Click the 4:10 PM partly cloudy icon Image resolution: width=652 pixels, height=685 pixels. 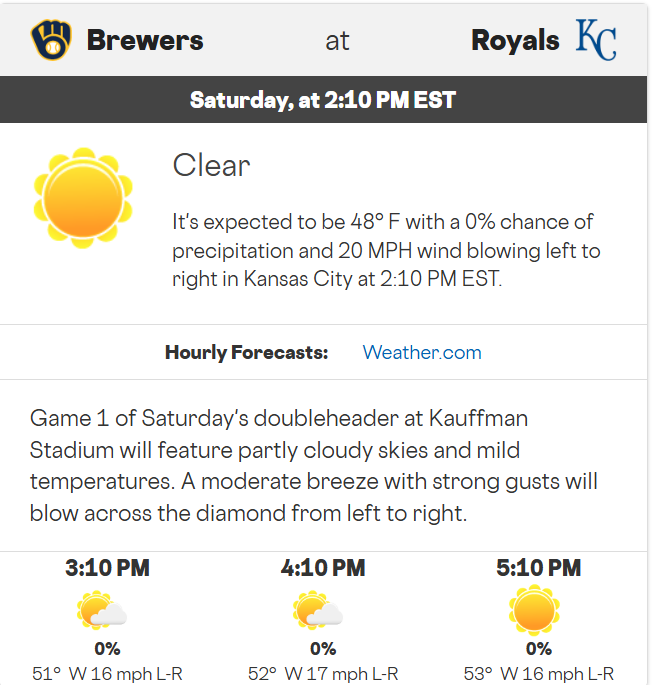tap(319, 612)
